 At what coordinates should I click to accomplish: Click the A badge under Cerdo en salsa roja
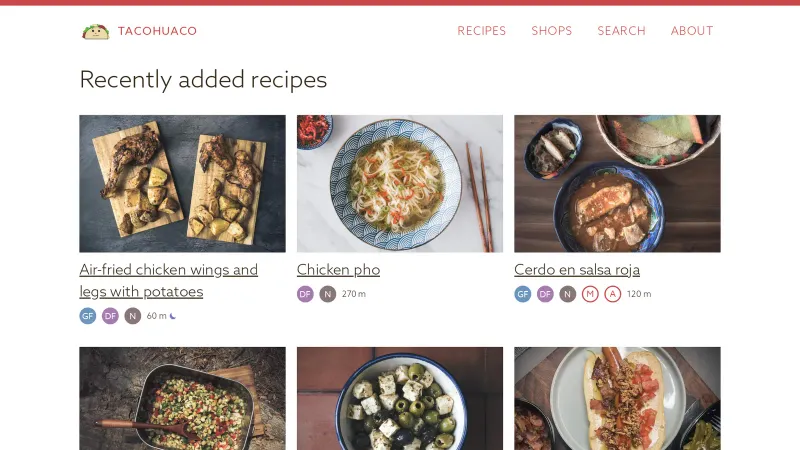click(613, 294)
